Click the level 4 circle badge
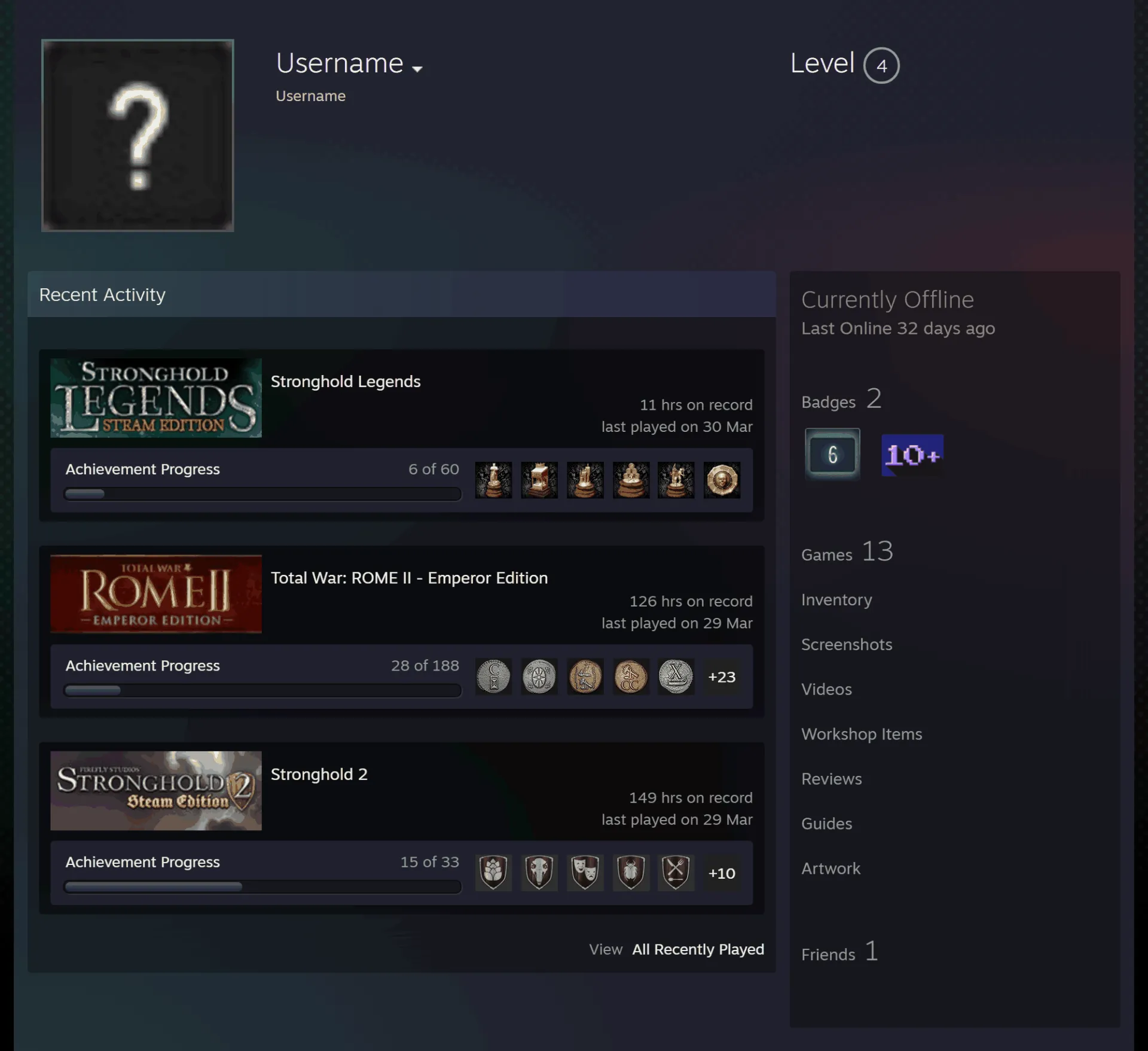This screenshot has height=1051, width=1148. tap(881, 65)
